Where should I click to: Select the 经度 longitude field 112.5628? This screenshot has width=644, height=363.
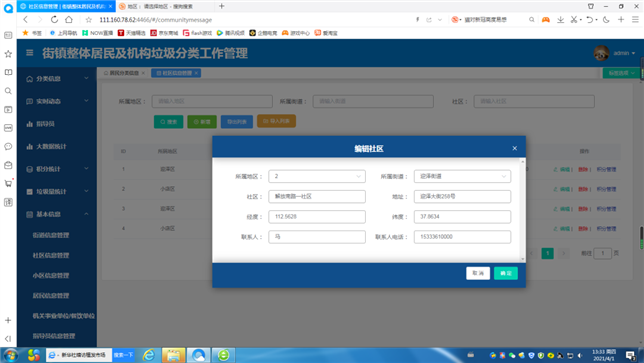click(317, 216)
